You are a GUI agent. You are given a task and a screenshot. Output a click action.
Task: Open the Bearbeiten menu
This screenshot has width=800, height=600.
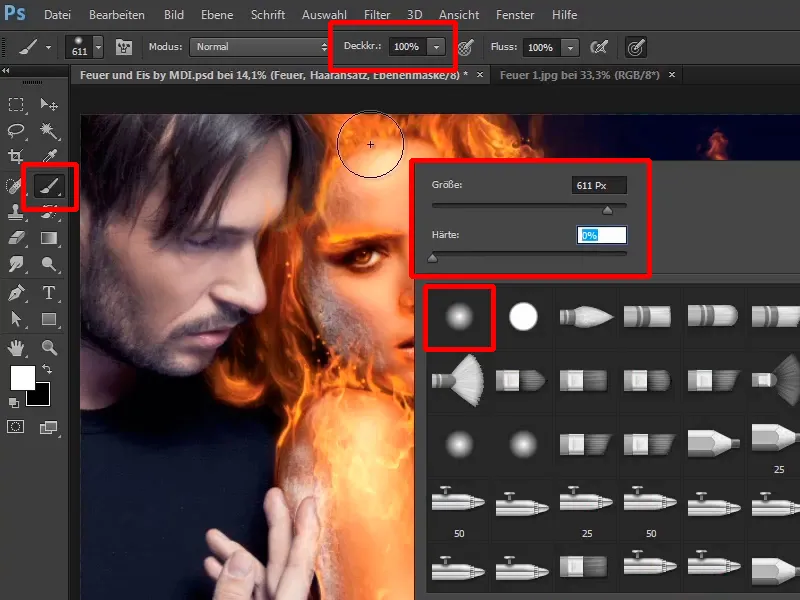click(x=117, y=15)
